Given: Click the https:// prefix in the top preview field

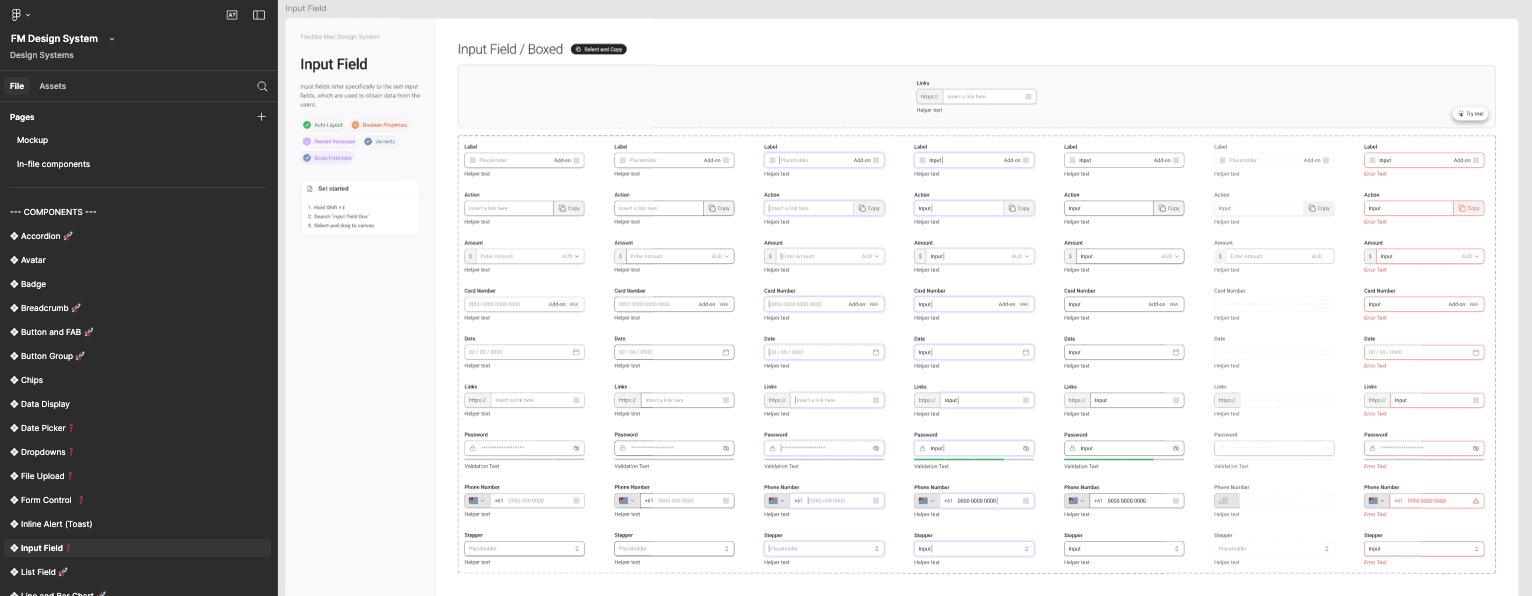Looking at the screenshot, I should pos(930,96).
